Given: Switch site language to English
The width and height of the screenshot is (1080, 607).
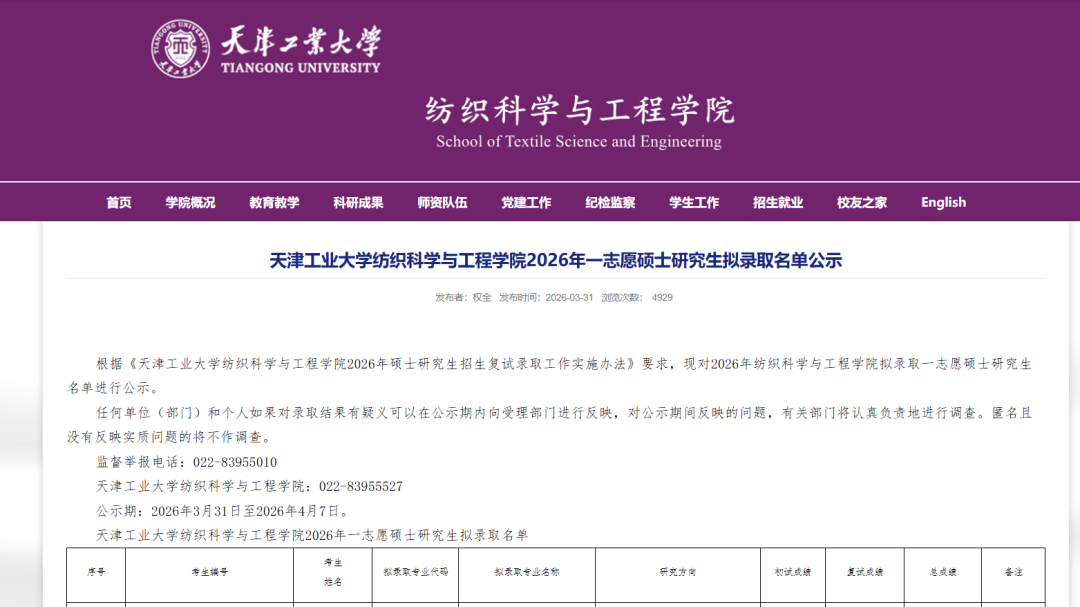Looking at the screenshot, I should pyautogui.click(x=943, y=202).
